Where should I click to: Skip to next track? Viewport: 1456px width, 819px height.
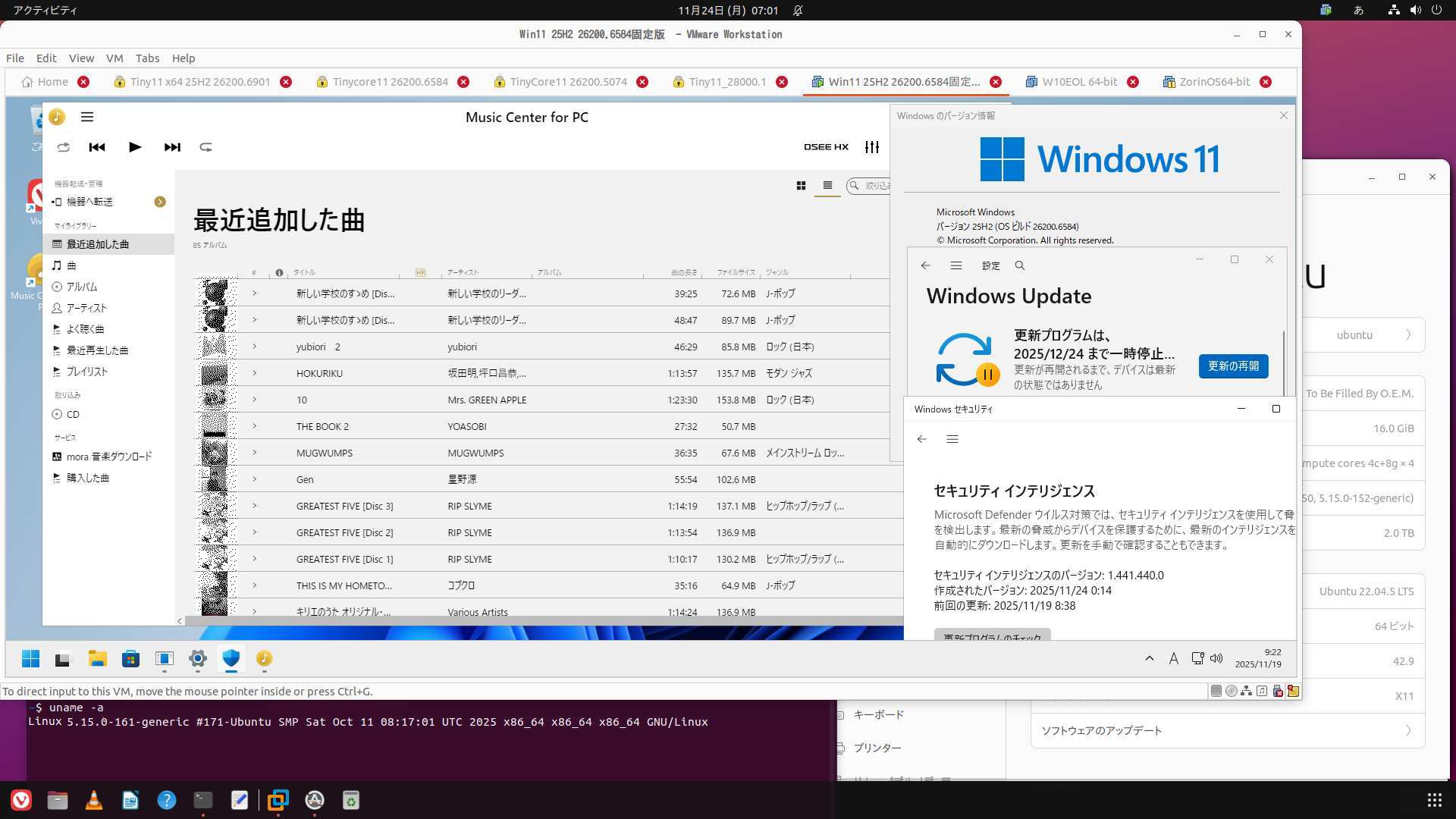172,147
